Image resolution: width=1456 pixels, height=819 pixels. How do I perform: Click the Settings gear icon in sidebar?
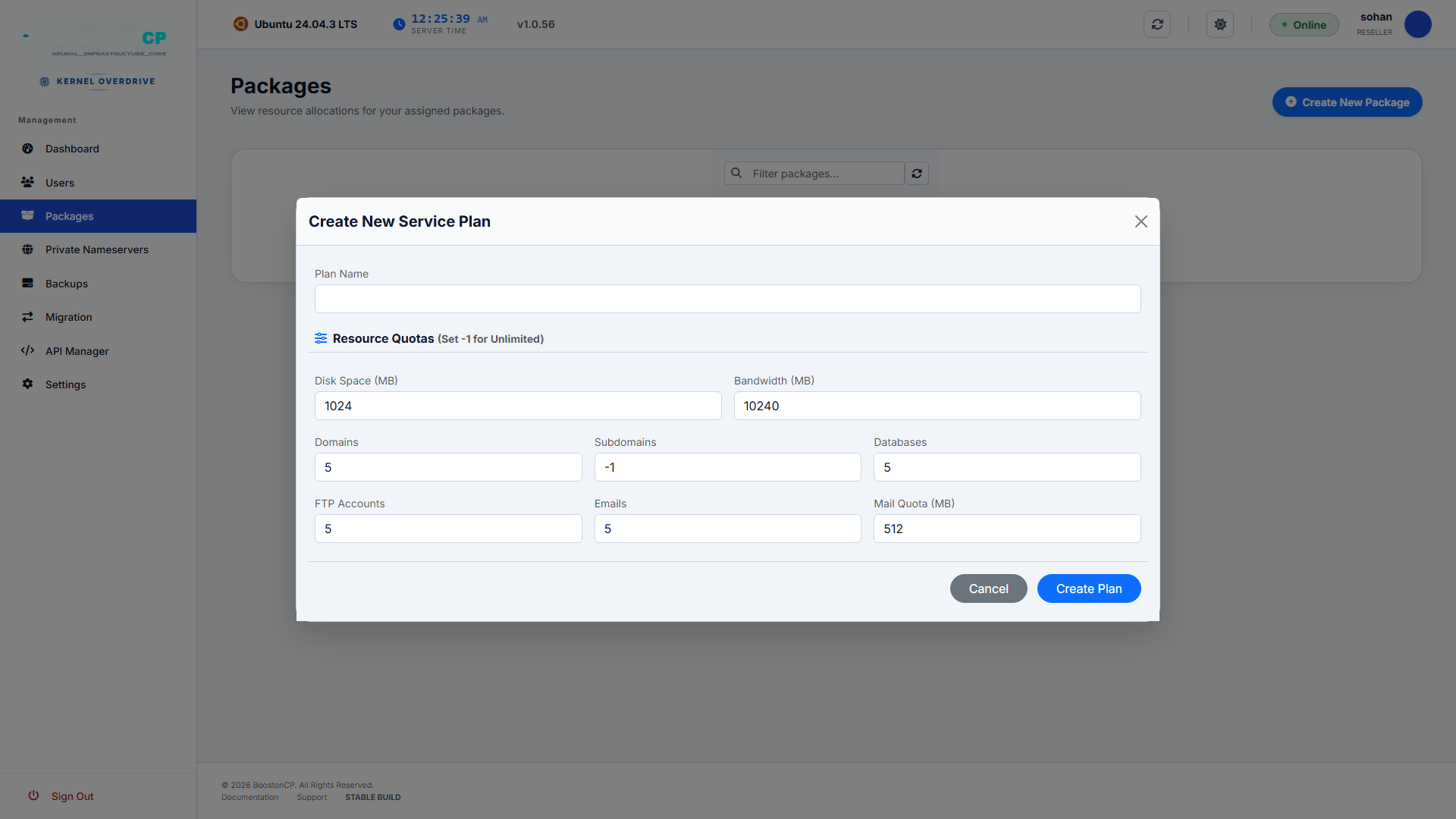[x=27, y=384]
